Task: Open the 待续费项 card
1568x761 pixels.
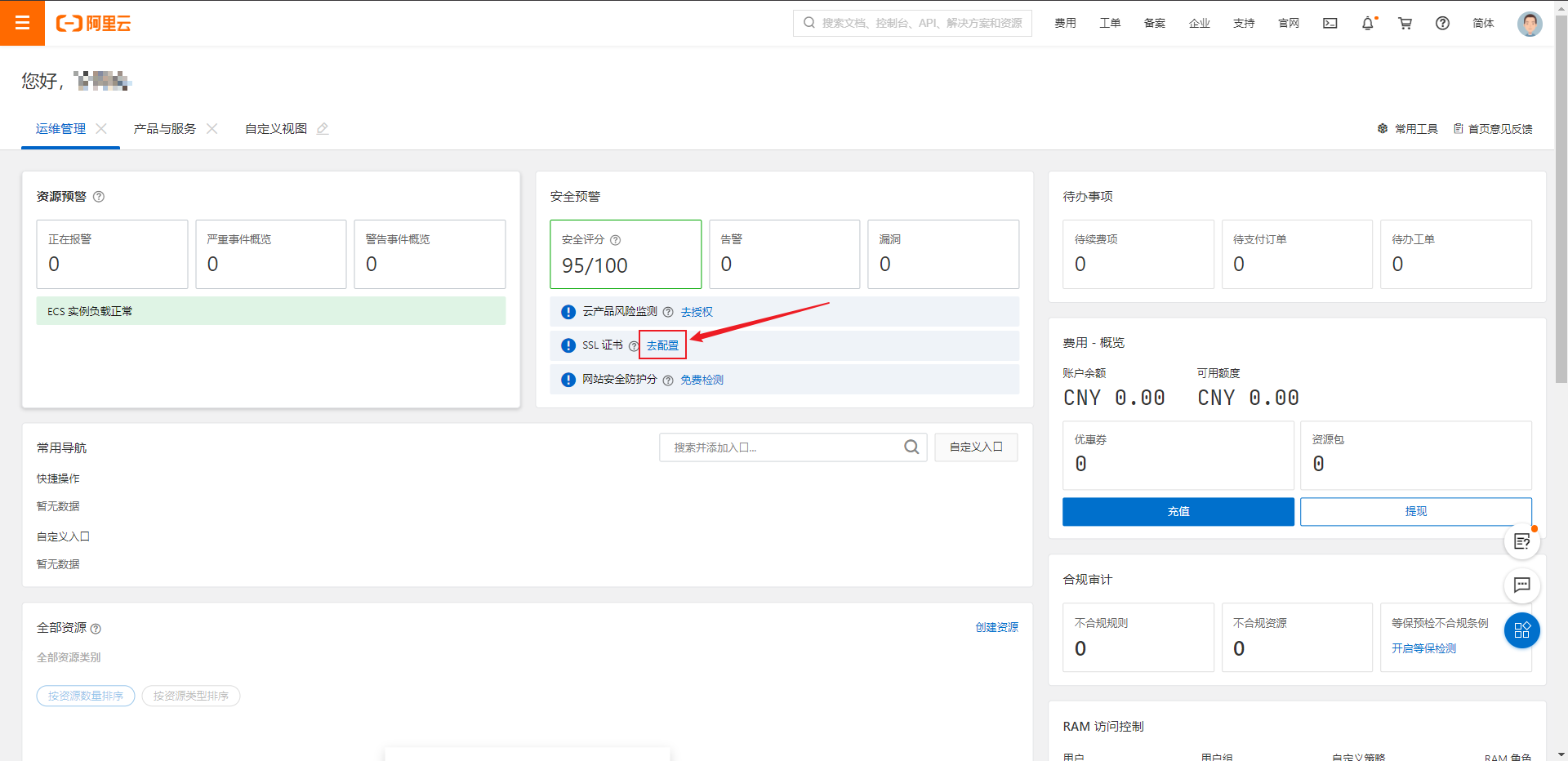Action: 1138,254
